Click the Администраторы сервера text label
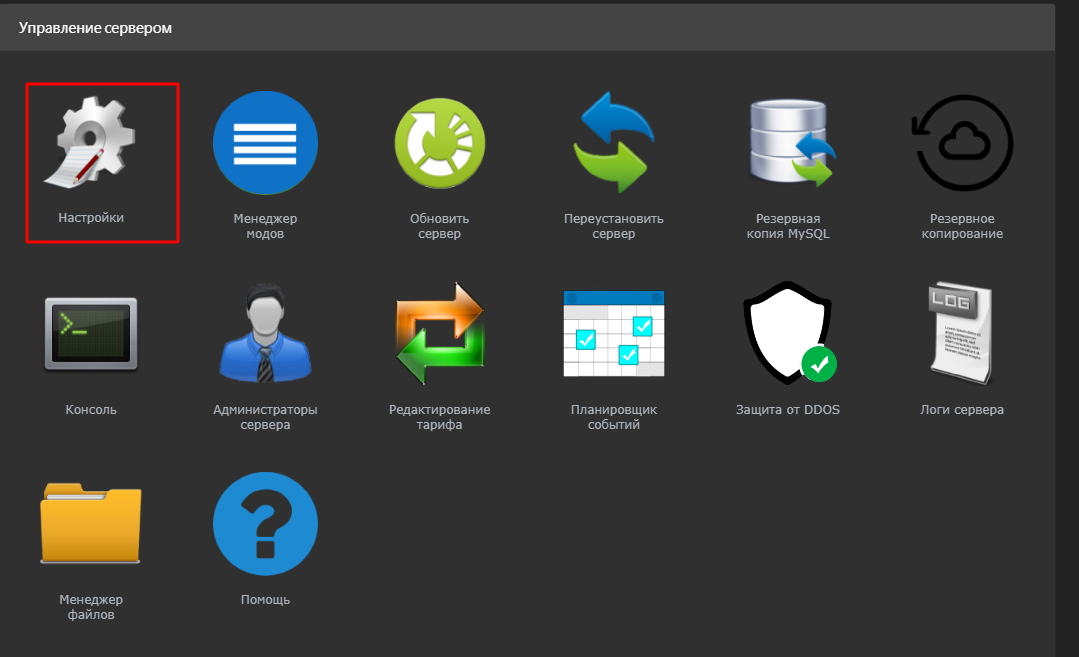The height and width of the screenshot is (657, 1079). point(265,417)
